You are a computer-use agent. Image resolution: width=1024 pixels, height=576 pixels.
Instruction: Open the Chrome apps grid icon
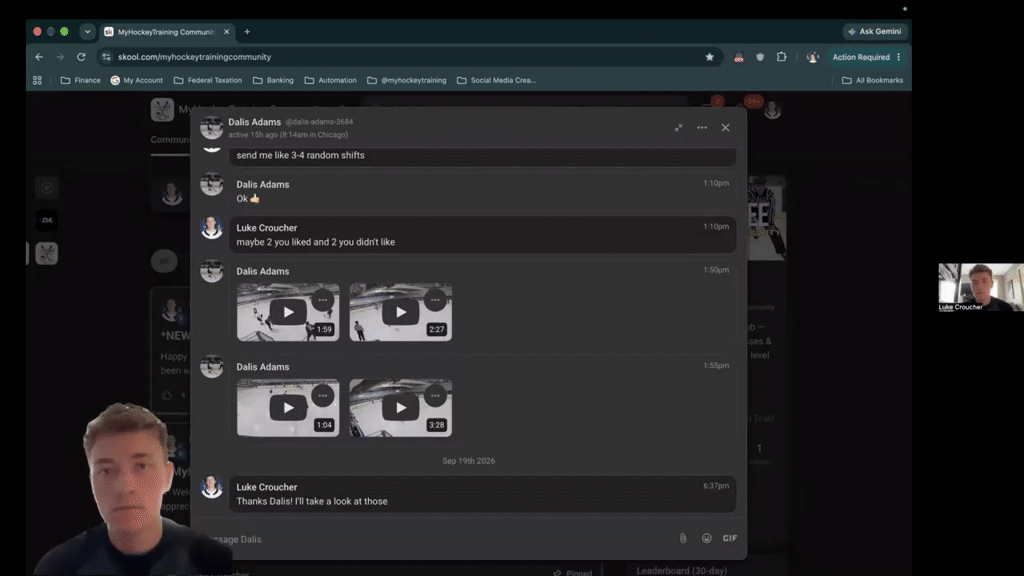coord(37,80)
